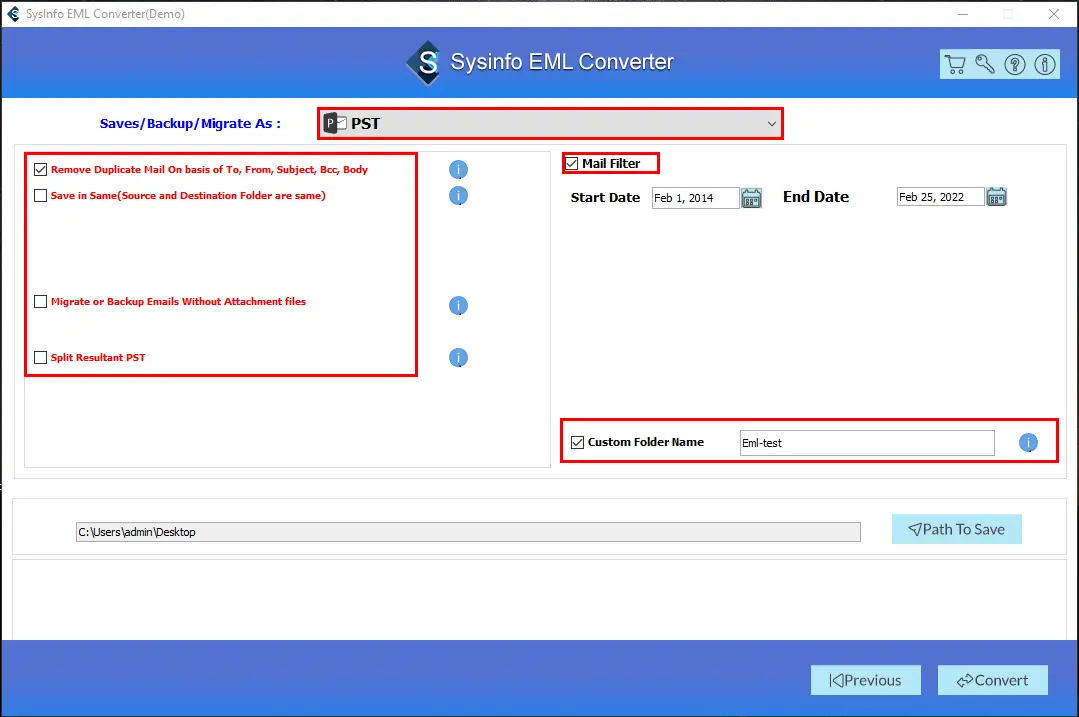
Task: Start conversion with the Convert button
Action: click(x=993, y=680)
